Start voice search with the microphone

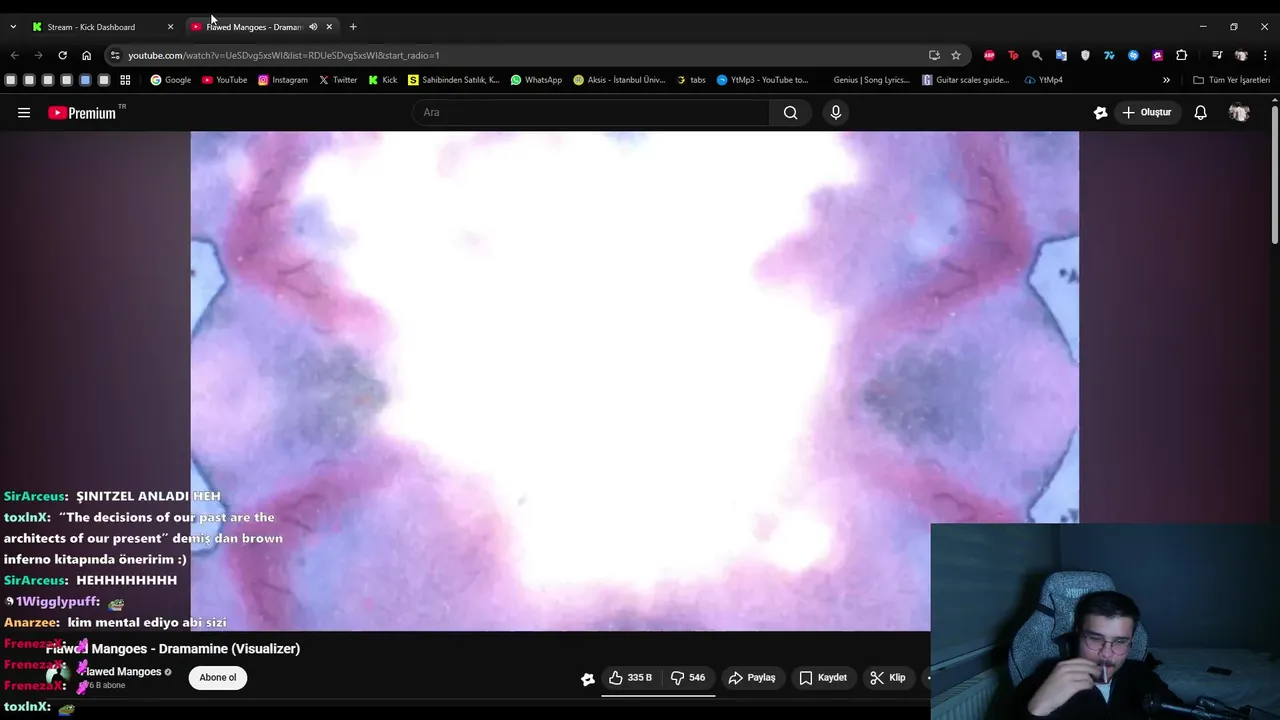pos(836,113)
